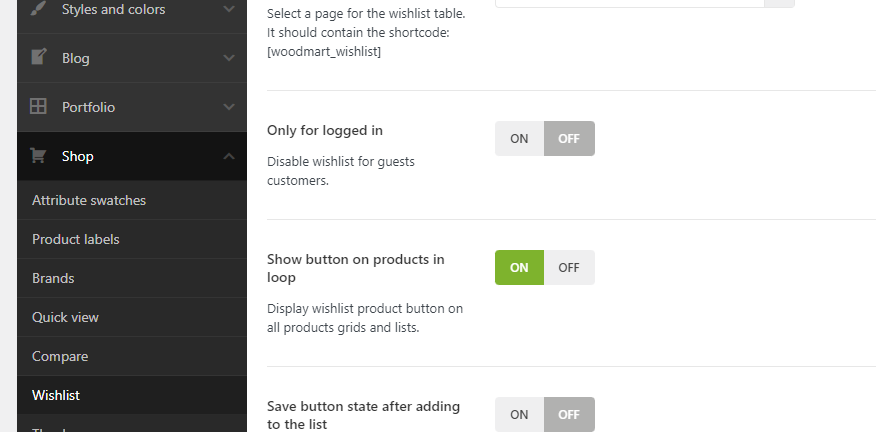Click the paintbrush icon beside Styles and colors
The height and width of the screenshot is (432, 876).
(x=38, y=9)
